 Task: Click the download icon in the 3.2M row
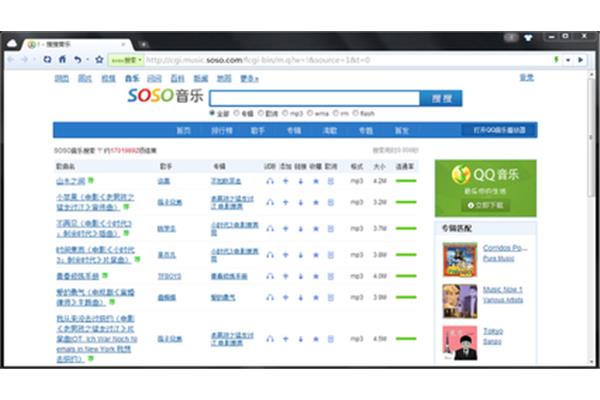(300, 202)
